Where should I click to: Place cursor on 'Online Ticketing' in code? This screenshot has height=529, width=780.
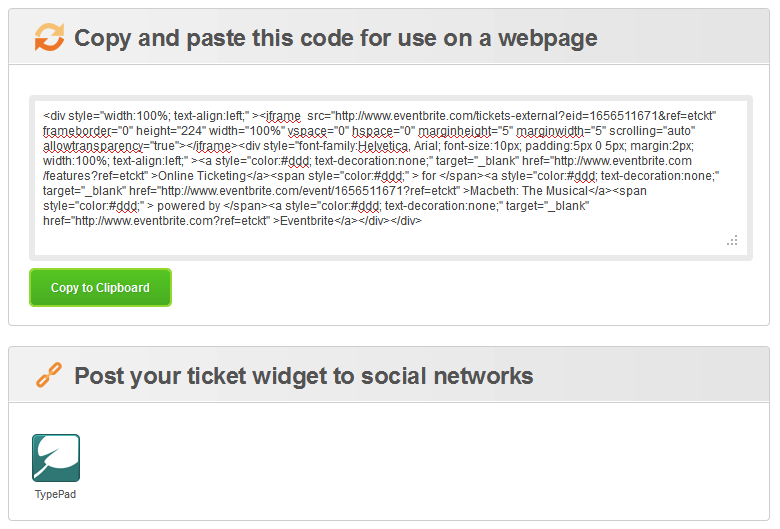(x=202, y=176)
